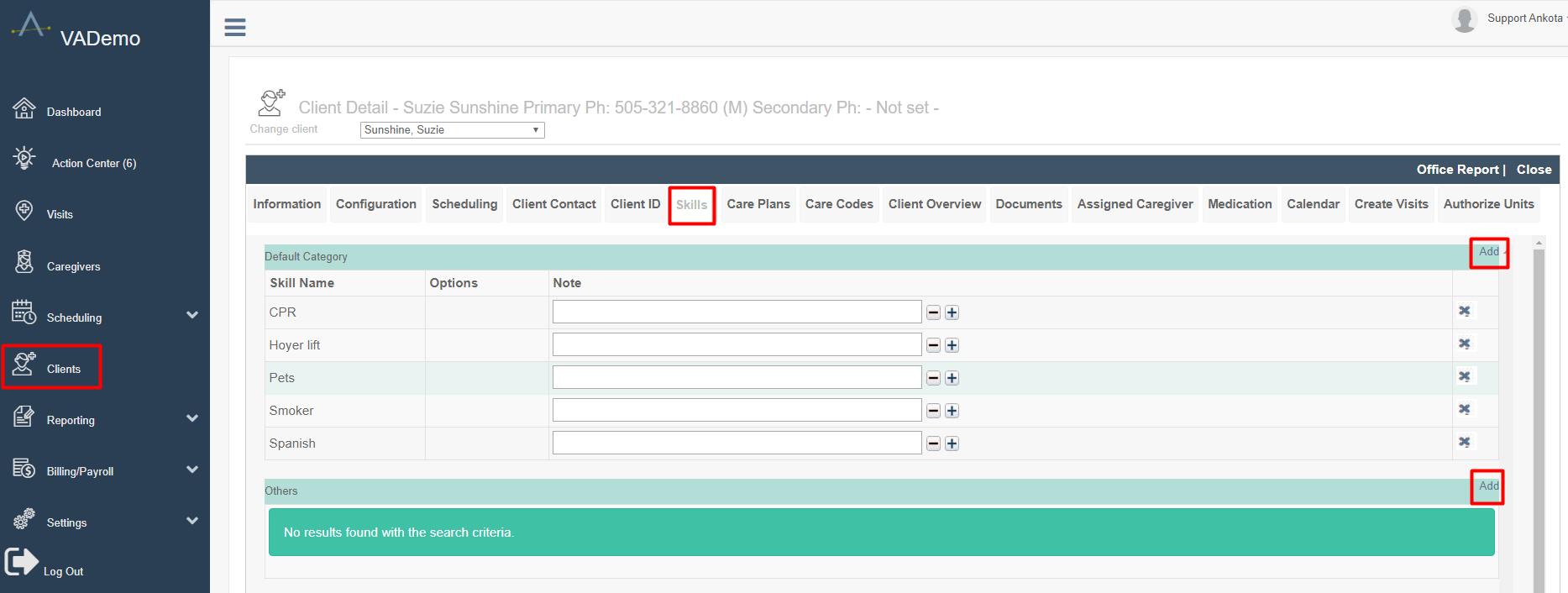
Task: Switch to the Information tab
Action: [286, 204]
